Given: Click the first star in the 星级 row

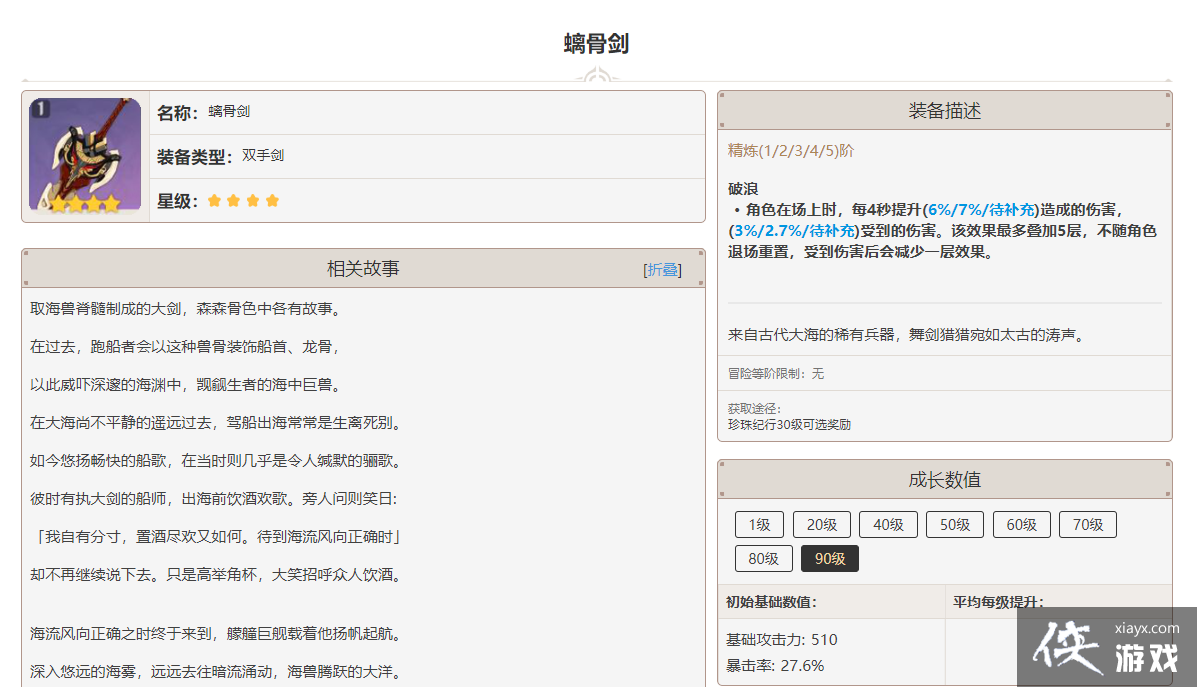Looking at the screenshot, I should point(214,201).
